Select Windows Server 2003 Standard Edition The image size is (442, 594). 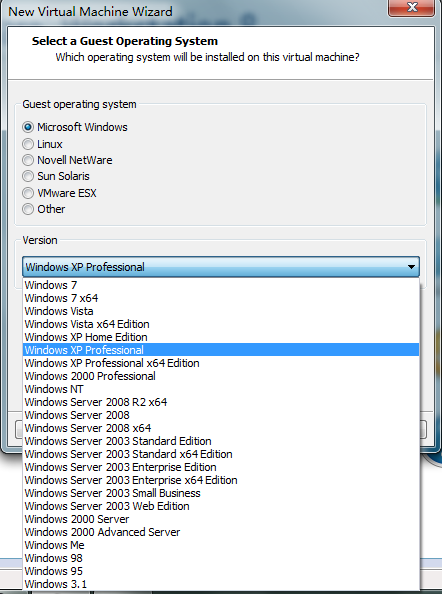(221, 441)
